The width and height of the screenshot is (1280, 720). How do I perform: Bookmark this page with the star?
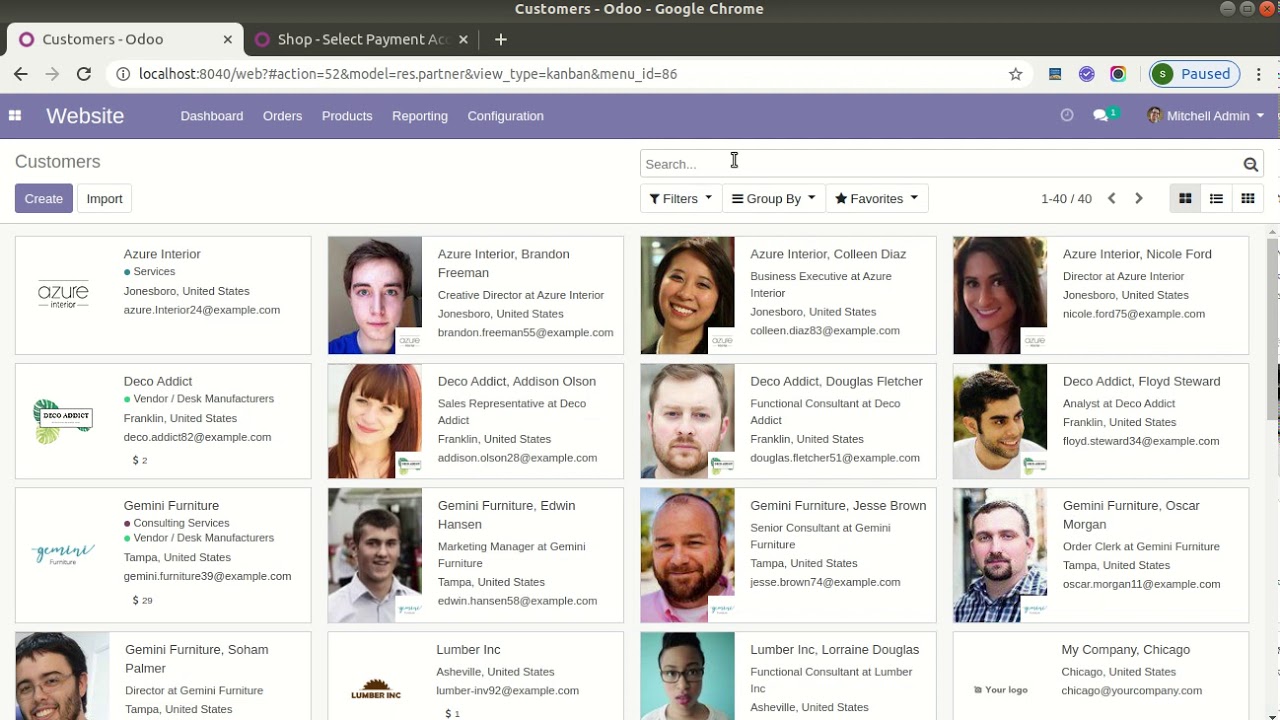pyautogui.click(x=1016, y=74)
